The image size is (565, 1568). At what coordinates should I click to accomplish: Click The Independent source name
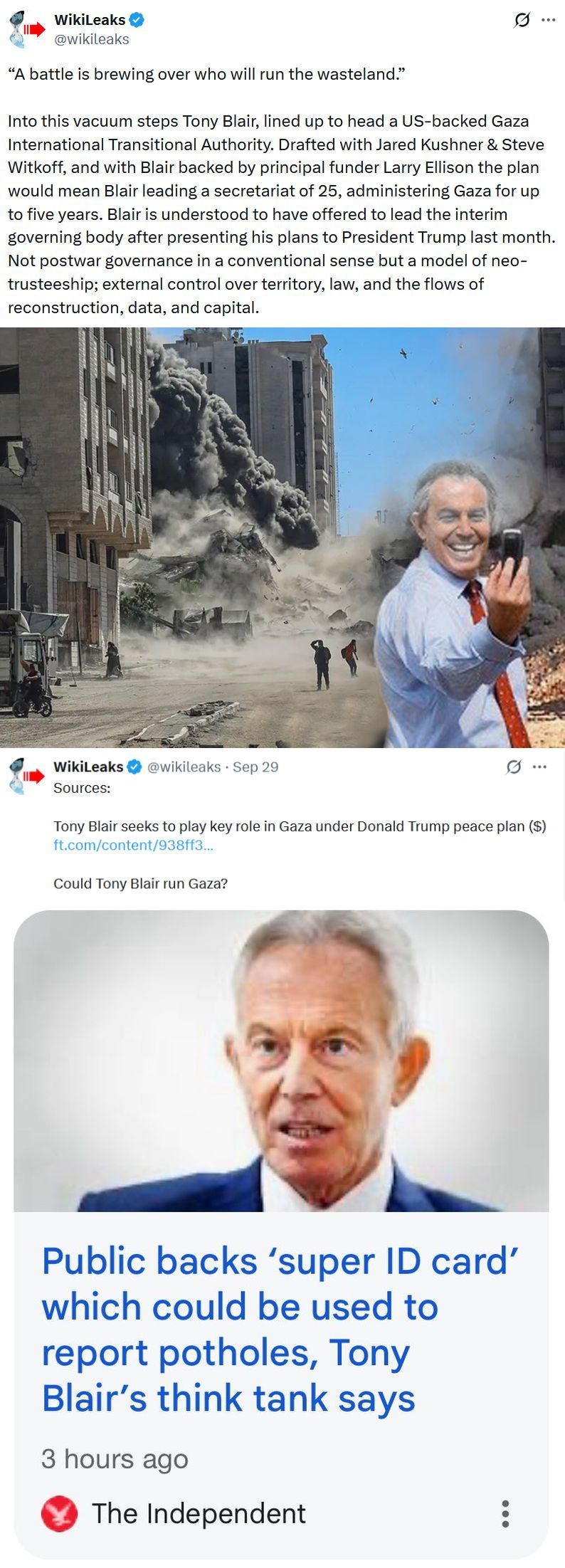coord(199,1514)
